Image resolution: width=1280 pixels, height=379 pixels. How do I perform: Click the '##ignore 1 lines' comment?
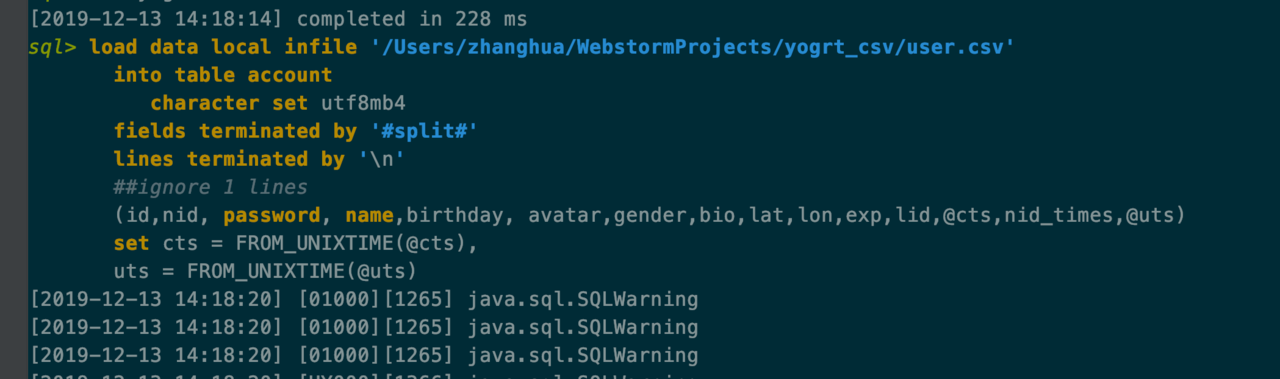pyautogui.click(x=211, y=187)
